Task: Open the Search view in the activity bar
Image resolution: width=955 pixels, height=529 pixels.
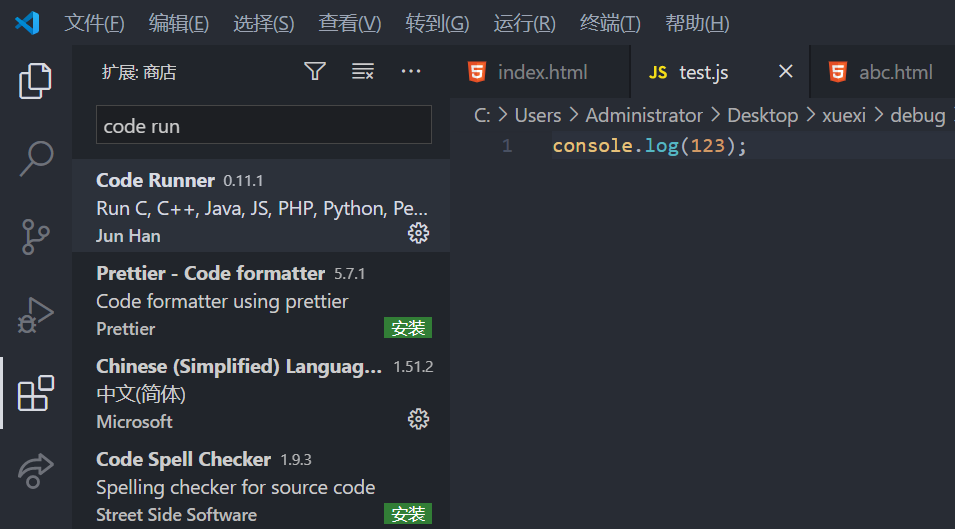Action: (x=36, y=158)
